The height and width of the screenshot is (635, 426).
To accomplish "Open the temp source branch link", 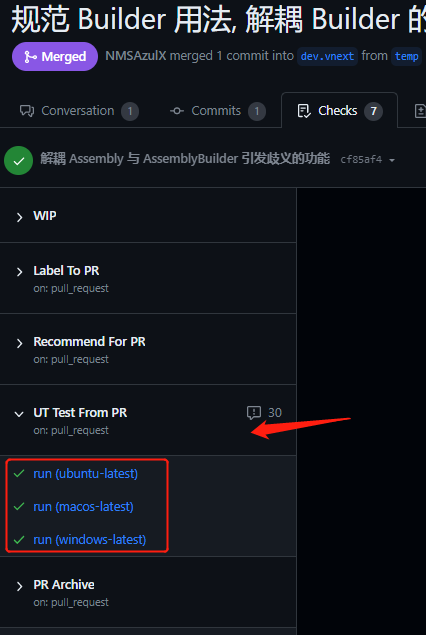I will pyautogui.click(x=406, y=56).
